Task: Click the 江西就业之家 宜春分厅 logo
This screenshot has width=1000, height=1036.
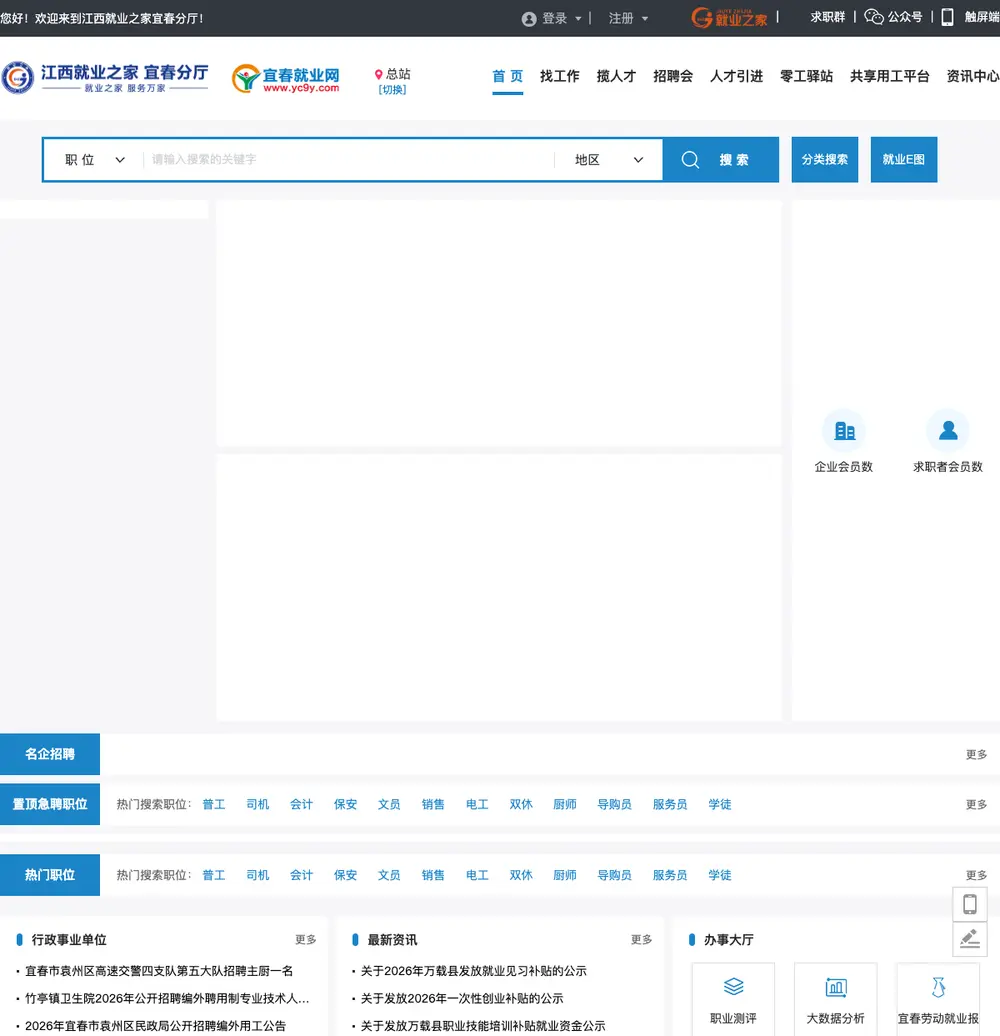Action: [105, 78]
